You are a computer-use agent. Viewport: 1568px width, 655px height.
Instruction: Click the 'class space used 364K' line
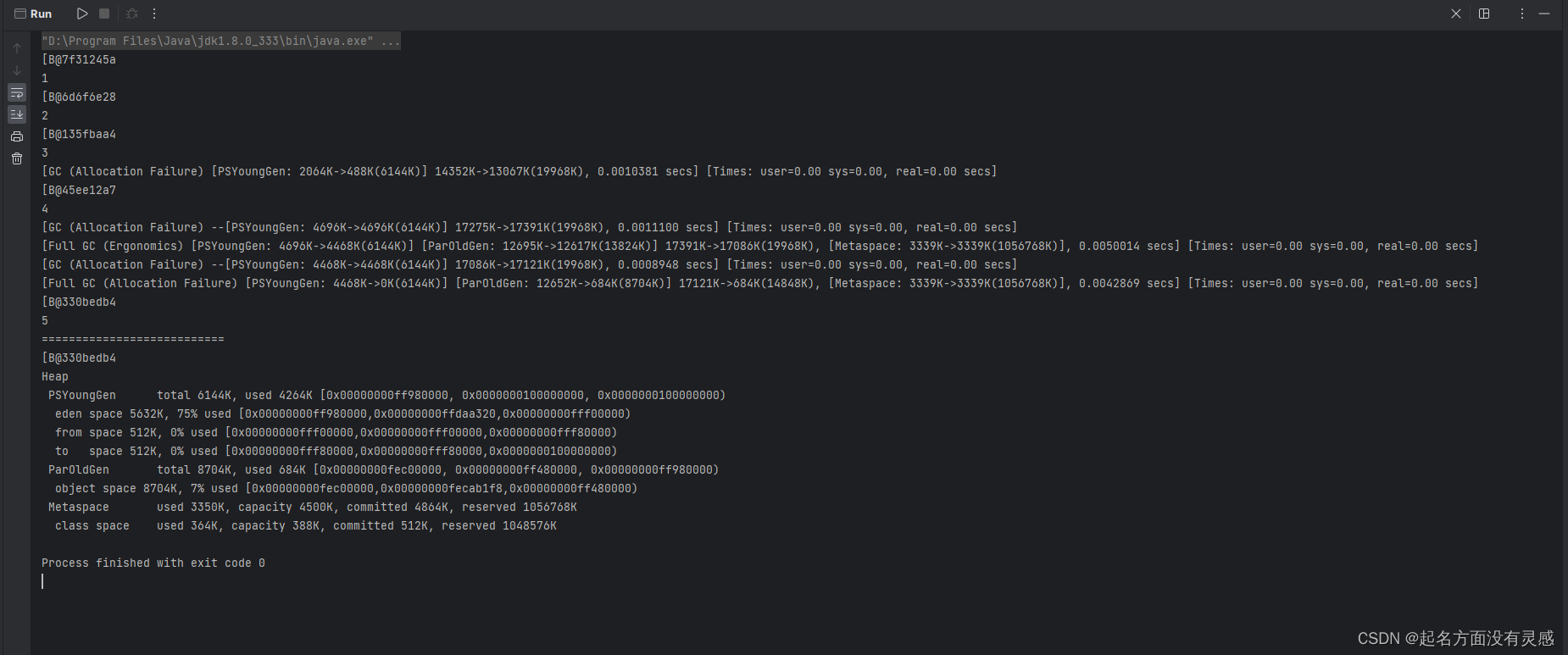(x=305, y=525)
